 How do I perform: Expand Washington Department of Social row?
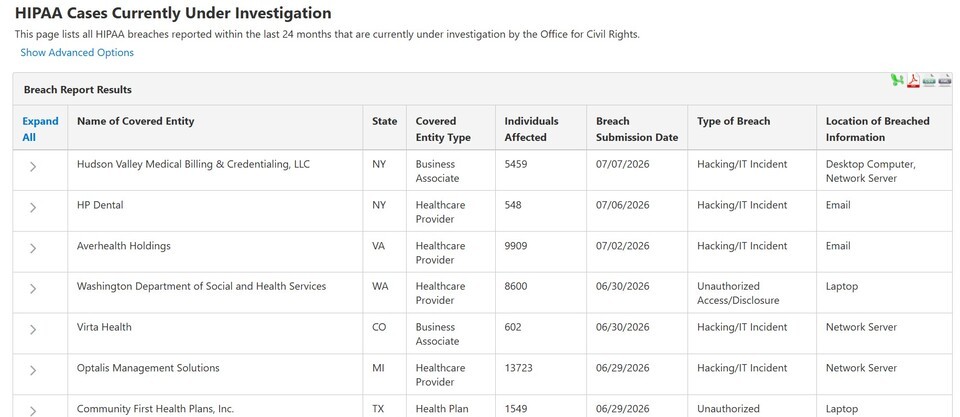point(33,289)
